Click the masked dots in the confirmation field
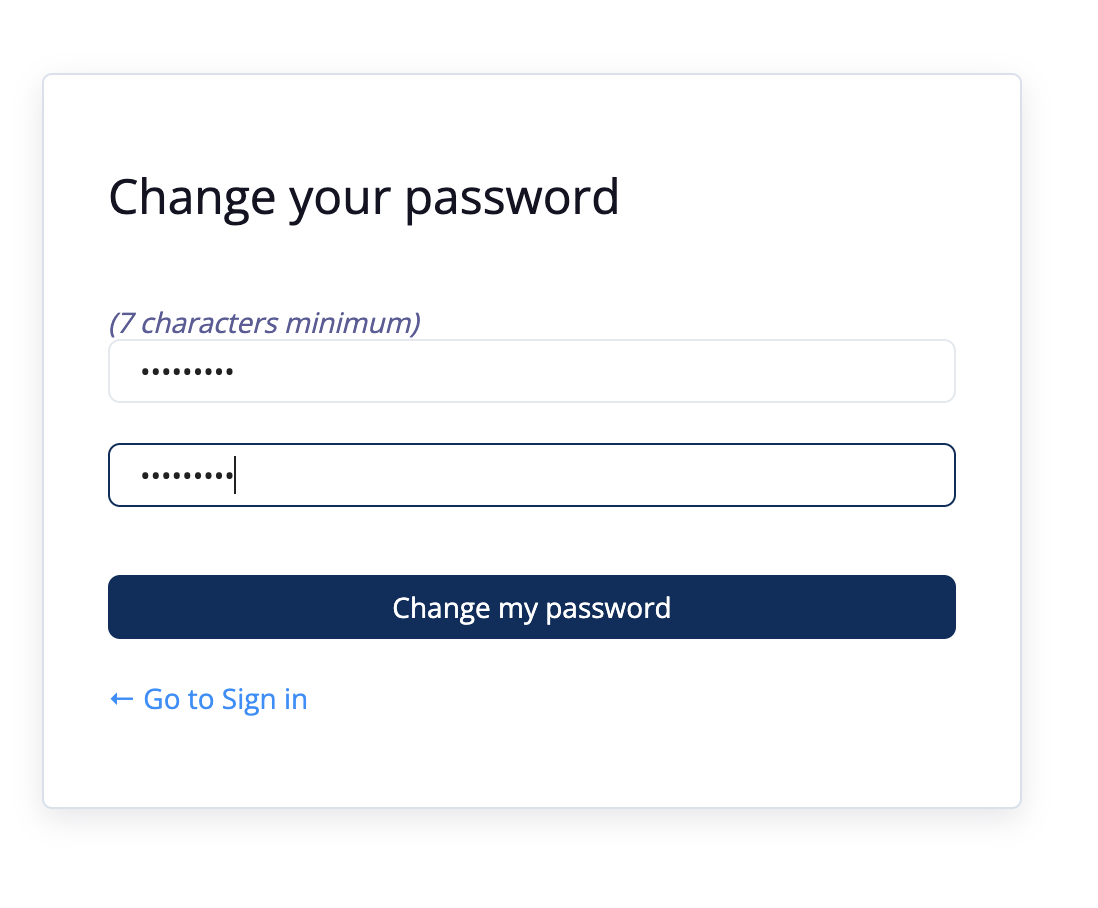 coord(187,475)
